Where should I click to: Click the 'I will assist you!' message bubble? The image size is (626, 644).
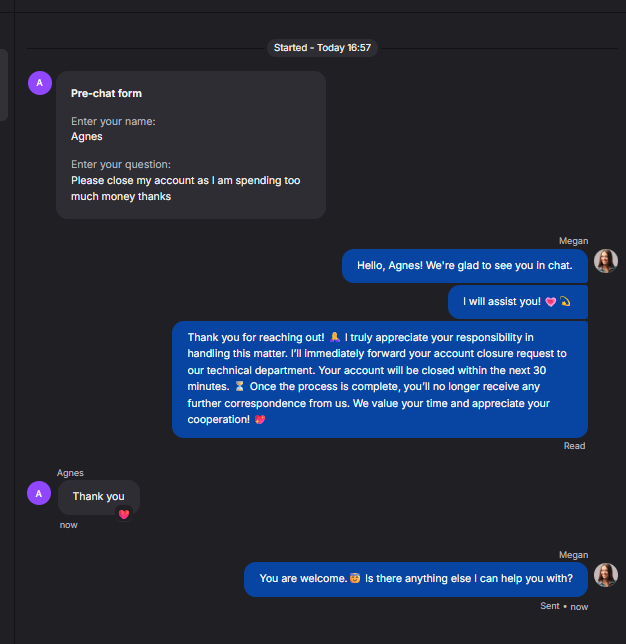(x=518, y=302)
